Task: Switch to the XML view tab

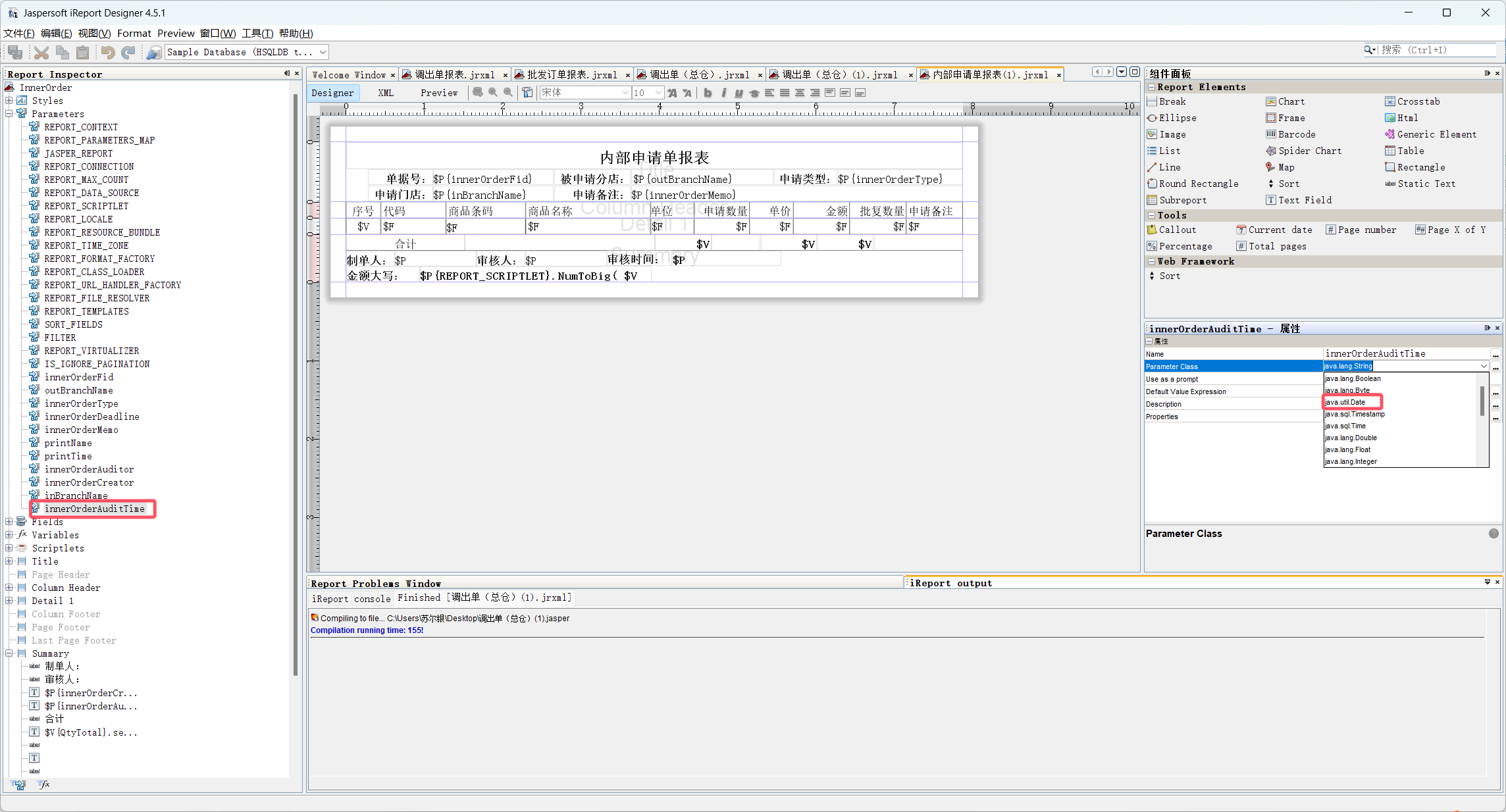Action: [x=386, y=93]
